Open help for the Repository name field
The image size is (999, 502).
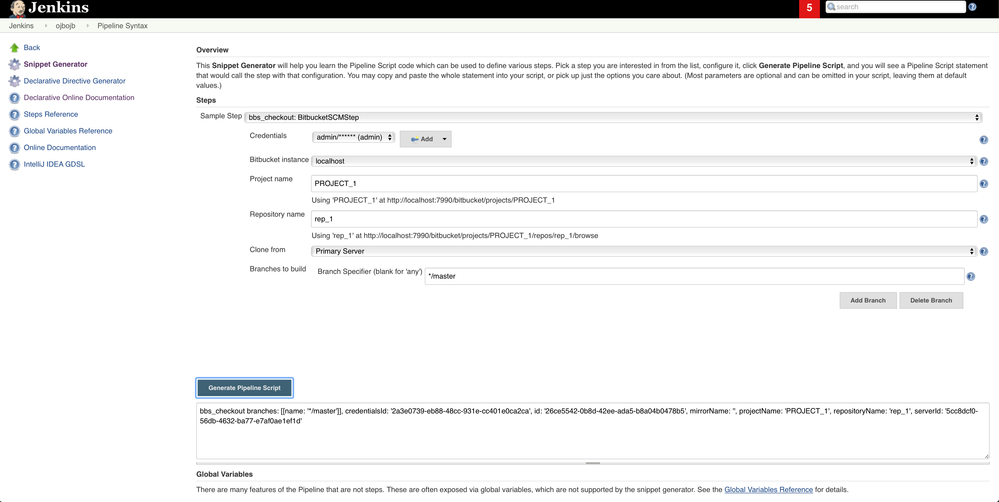click(x=983, y=220)
